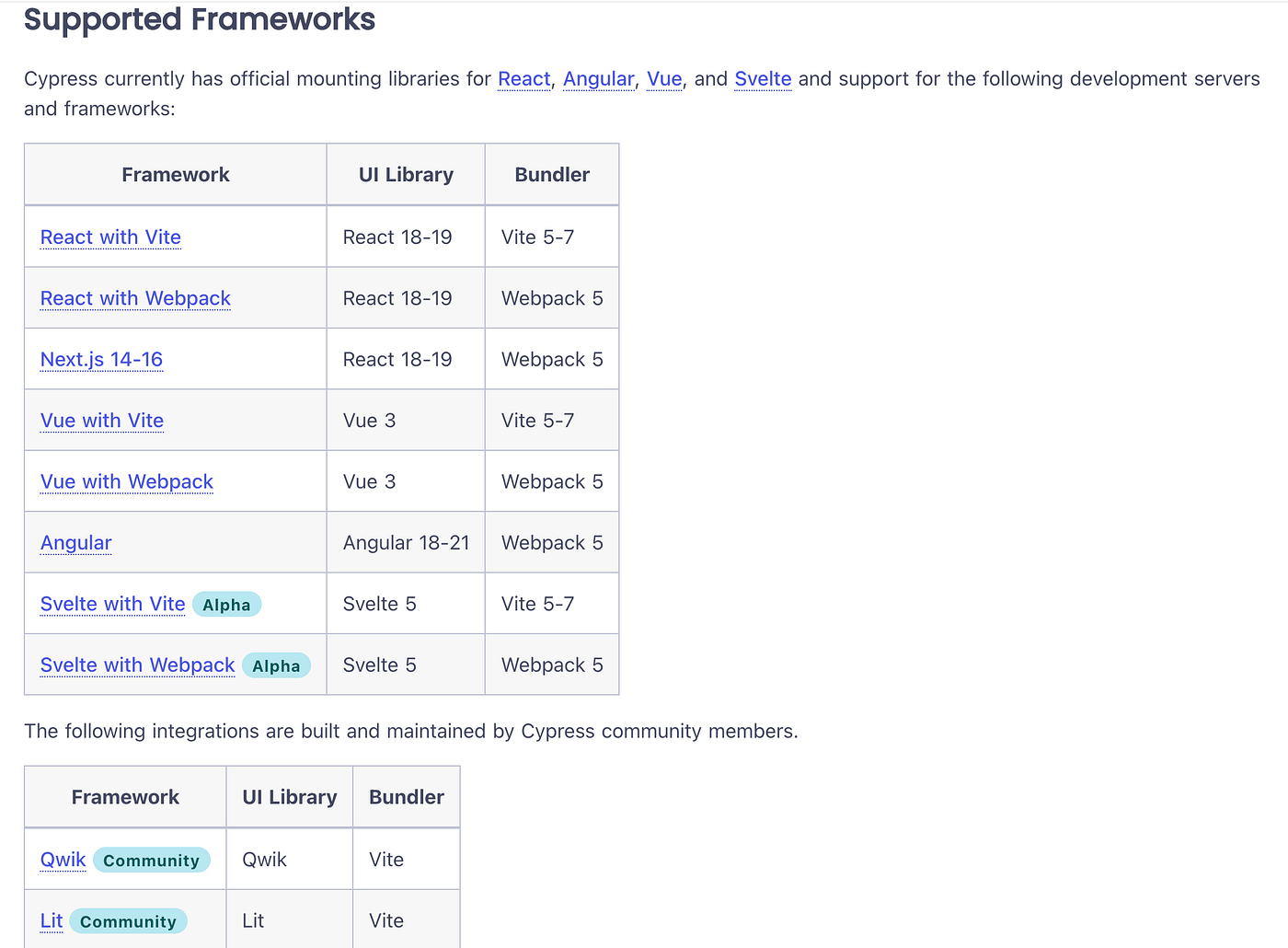Go to the Next.js 14-16 link
The height and width of the screenshot is (948, 1288).
[x=101, y=360]
